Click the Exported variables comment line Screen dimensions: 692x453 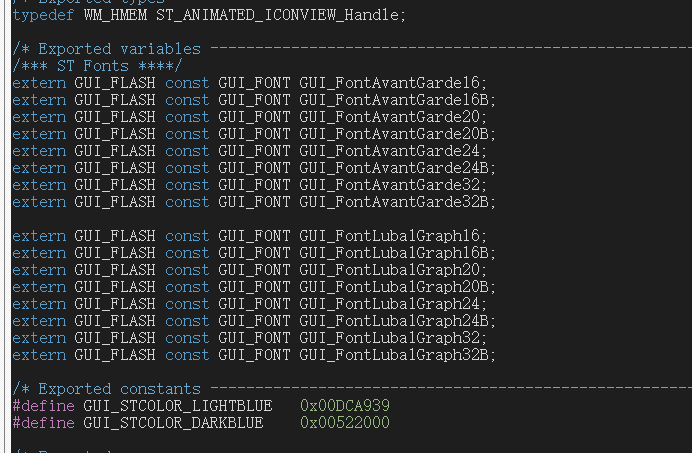(352, 49)
